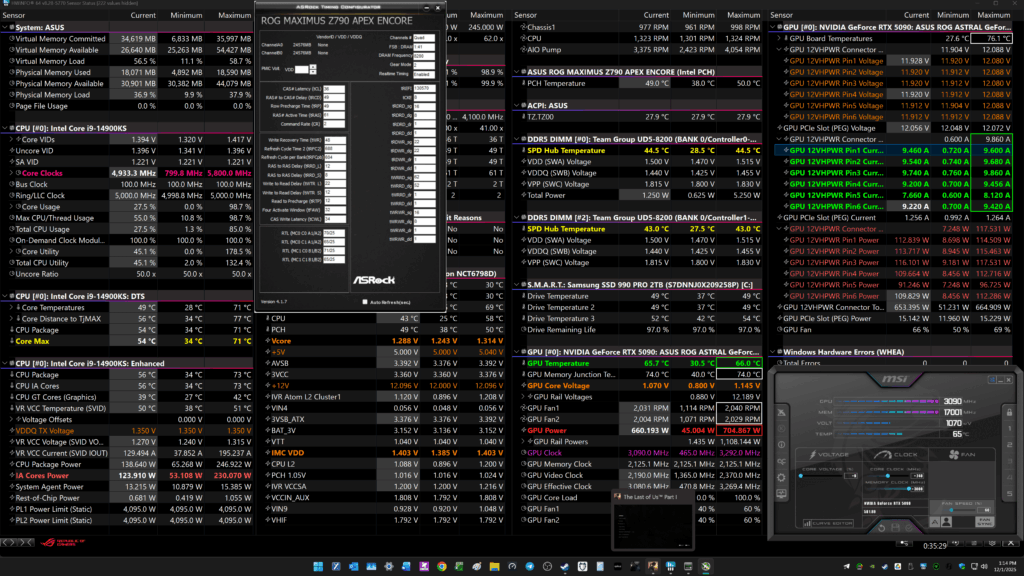This screenshot has width=1024, height=576.
Task: Click the DRAM Frequency field in Timing Configurator
Action: [424, 56]
